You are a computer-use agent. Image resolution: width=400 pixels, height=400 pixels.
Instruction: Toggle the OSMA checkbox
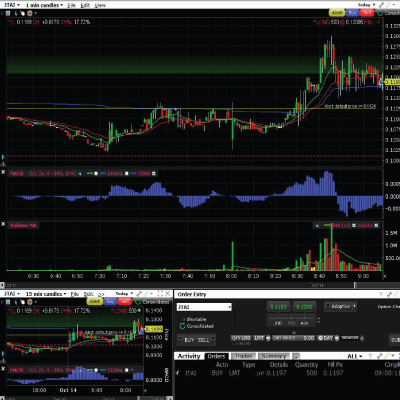coord(154,173)
